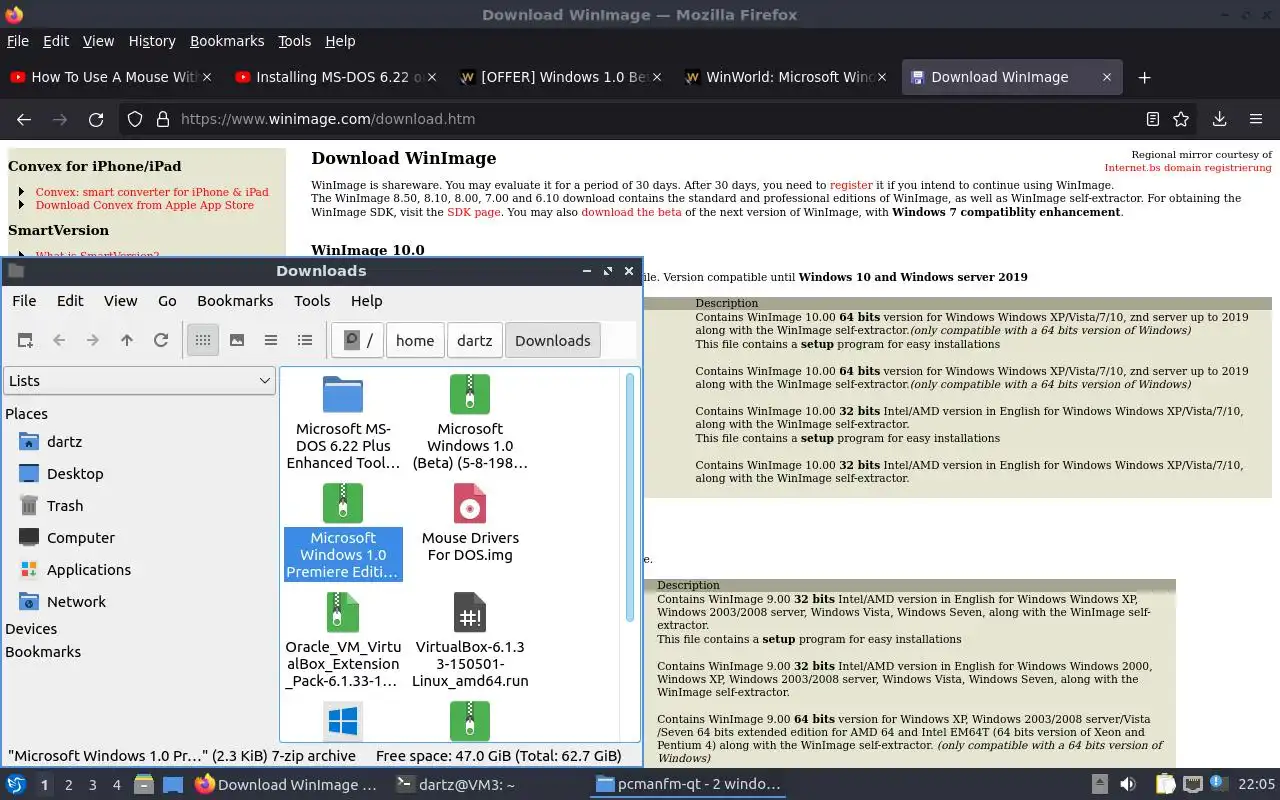Select the Bookmarks section header in the sidebar

pos(43,651)
